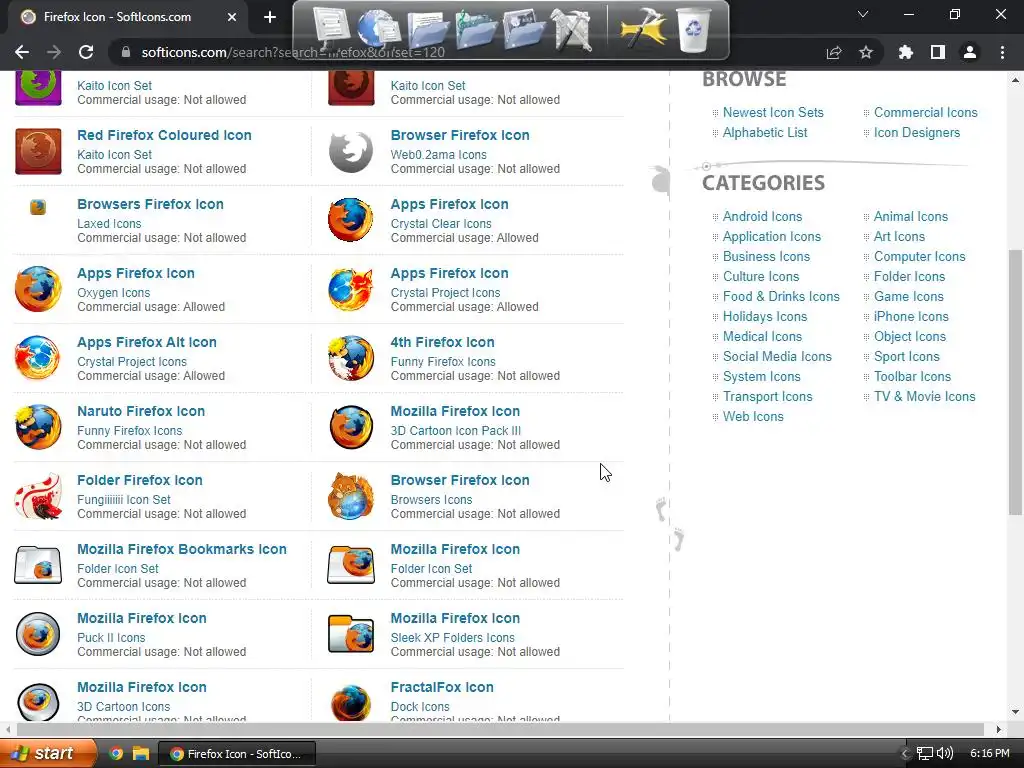Open the Mozilla Firefox Bookmarks Icon link
The height and width of the screenshot is (768, 1024).
coord(182,549)
